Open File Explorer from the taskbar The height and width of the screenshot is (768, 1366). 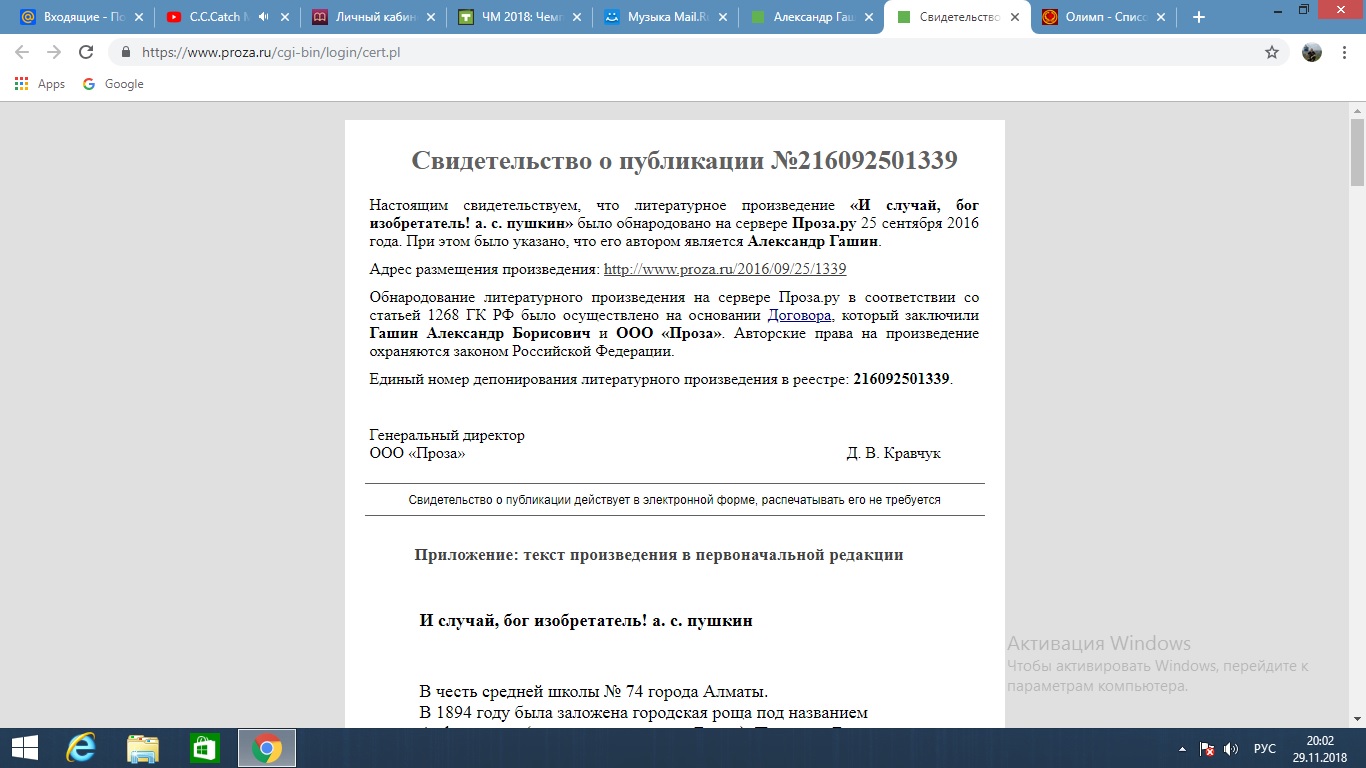coord(142,748)
